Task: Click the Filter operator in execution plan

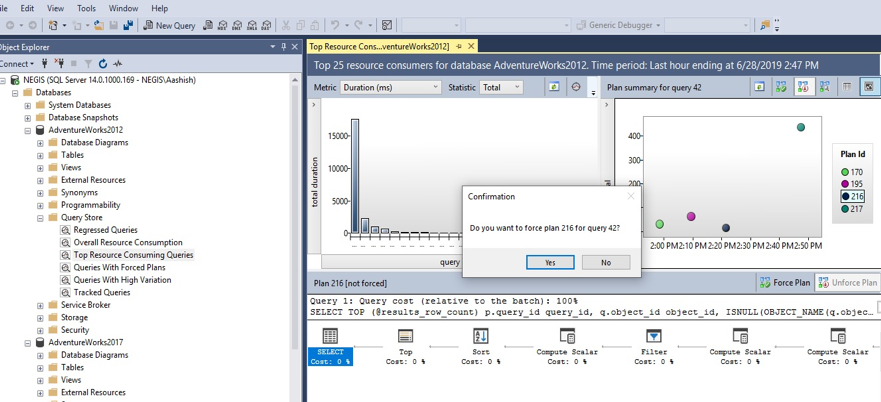Action: [x=654, y=347]
